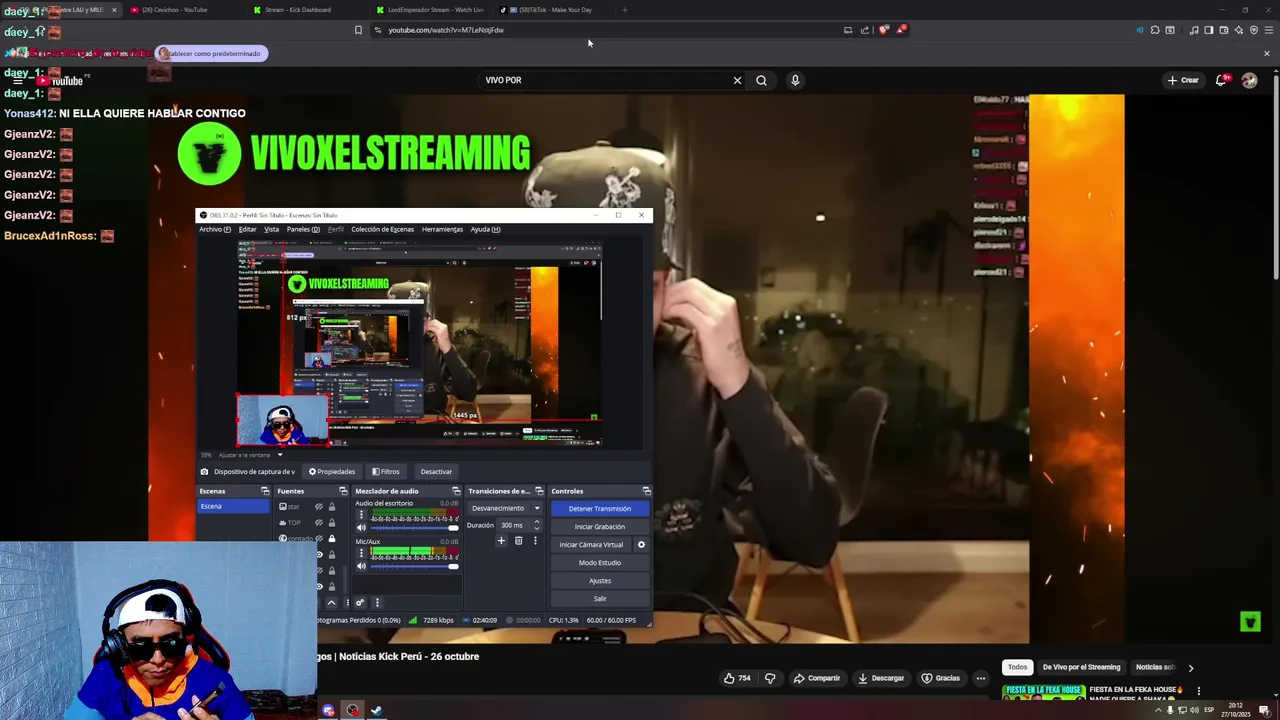Show next category chips arrow
Image resolution: width=1280 pixels, height=720 pixels.
pos(1190,668)
